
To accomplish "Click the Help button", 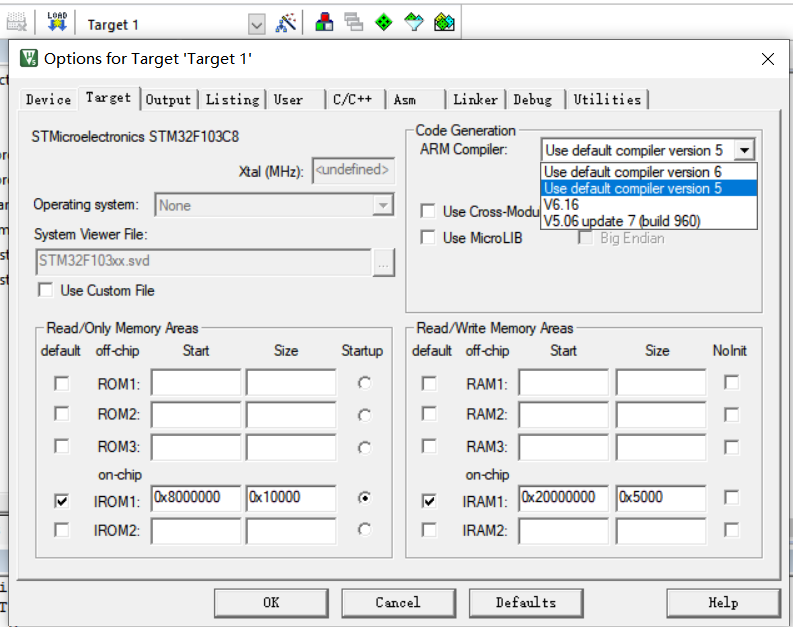I will click(x=723, y=603).
